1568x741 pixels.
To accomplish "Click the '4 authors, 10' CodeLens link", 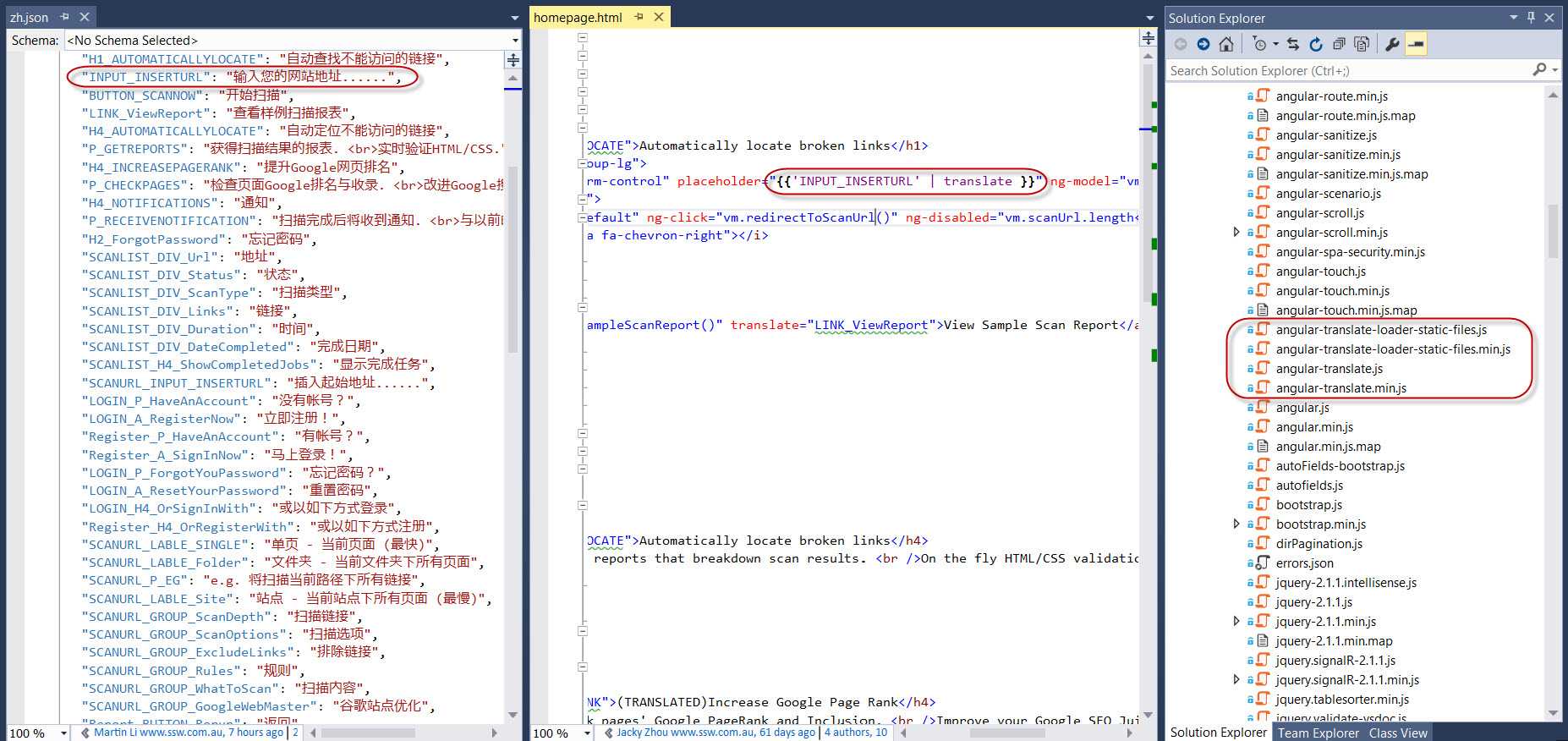I will (x=855, y=733).
